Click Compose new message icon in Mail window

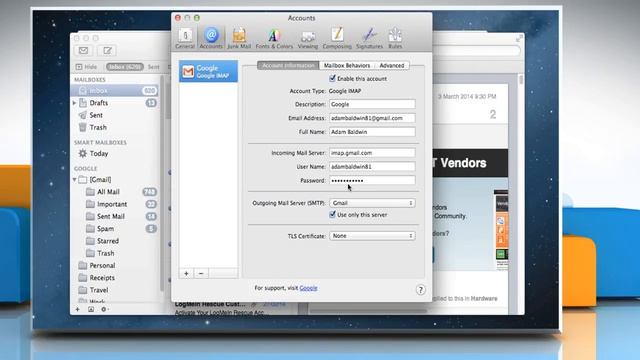(107, 51)
